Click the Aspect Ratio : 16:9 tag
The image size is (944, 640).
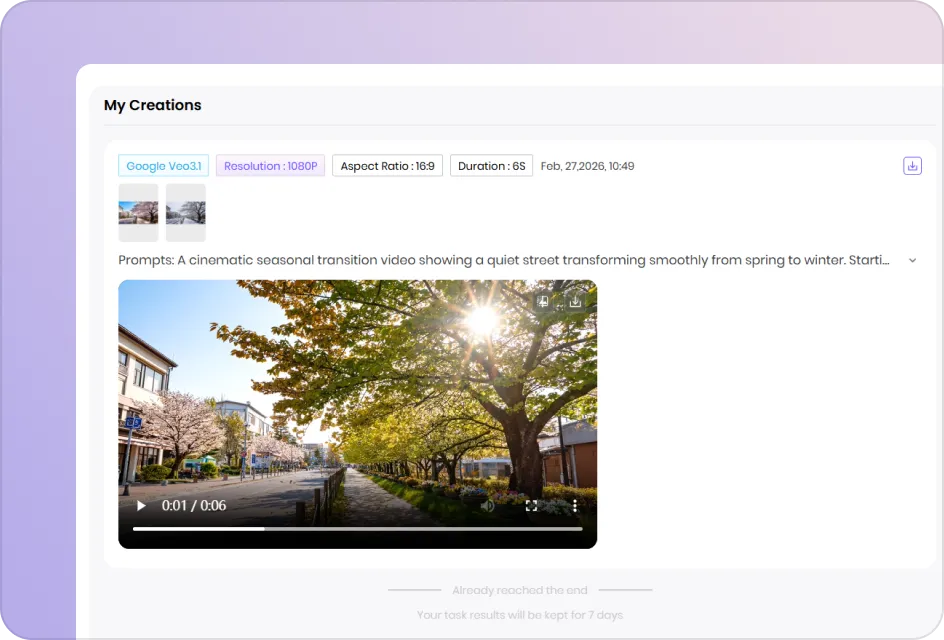tap(387, 166)
